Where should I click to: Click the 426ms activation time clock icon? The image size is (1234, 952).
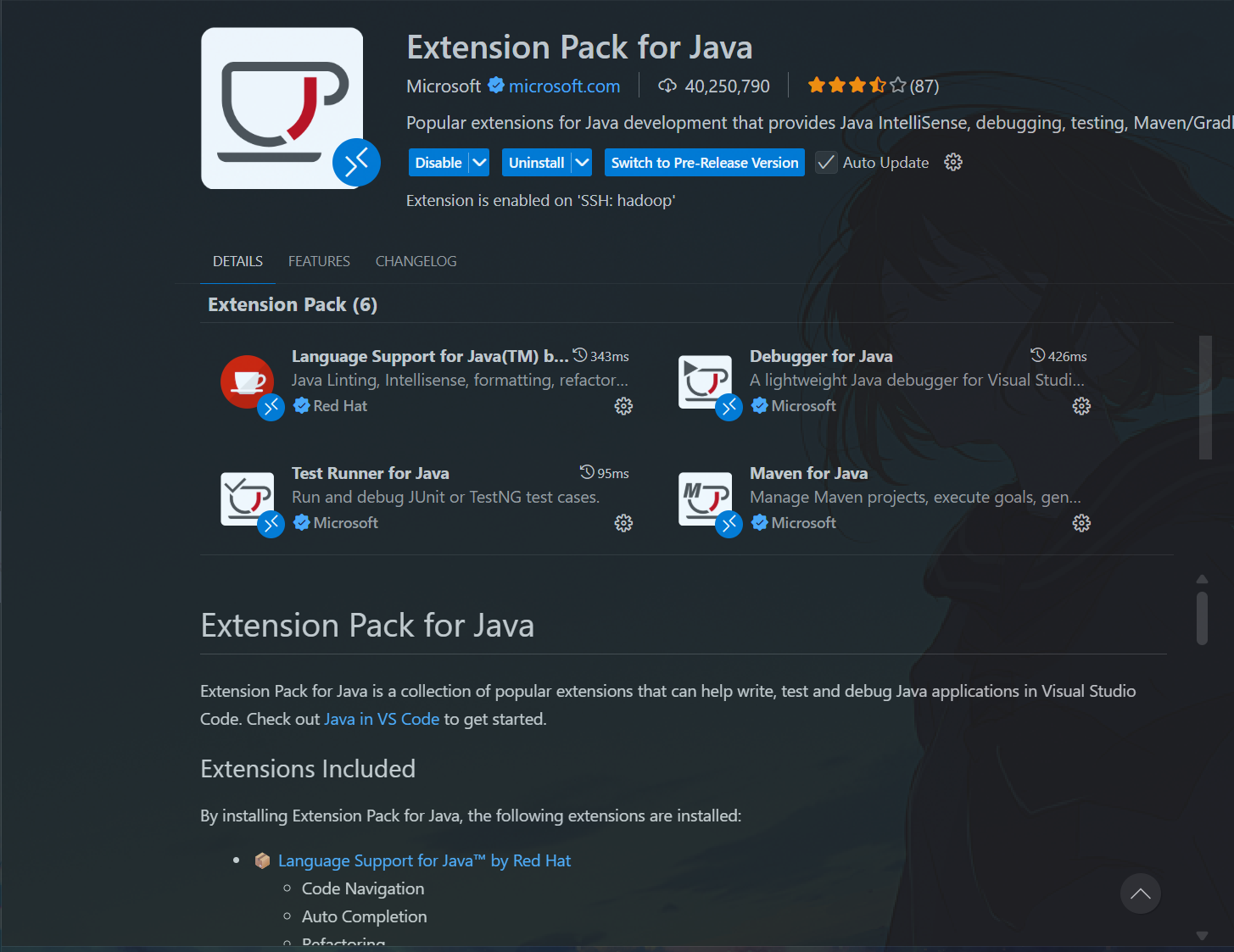pos(1038,355)
